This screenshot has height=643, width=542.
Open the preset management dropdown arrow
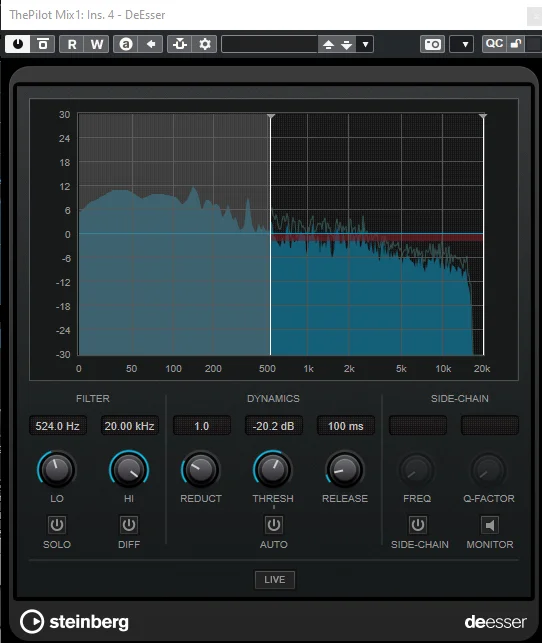(x=365, y=44)
